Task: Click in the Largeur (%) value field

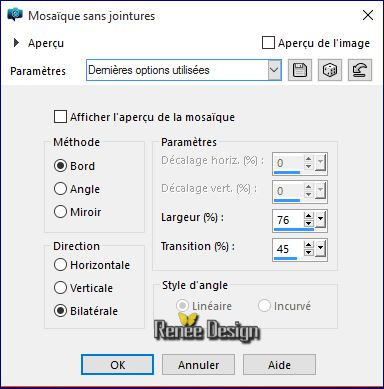Action: pyautogui.click(x=288, y=220)
